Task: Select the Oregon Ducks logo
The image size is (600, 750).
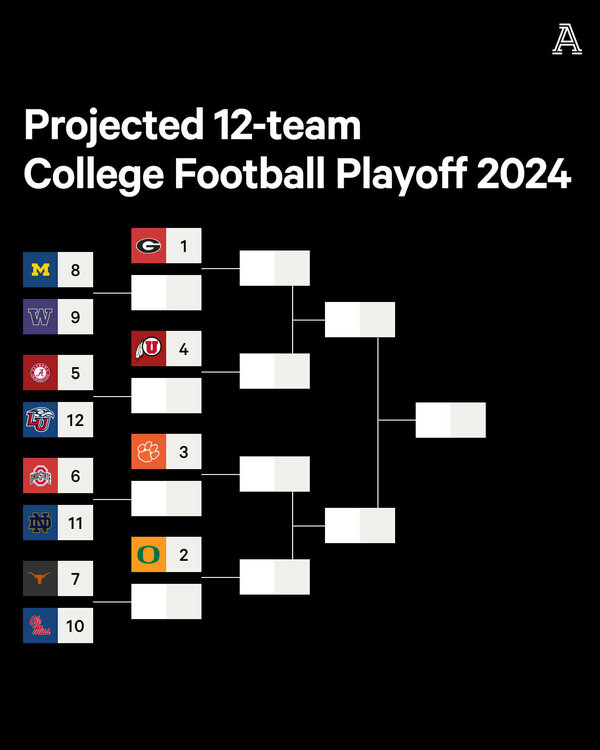Action: tap(149, 555)
